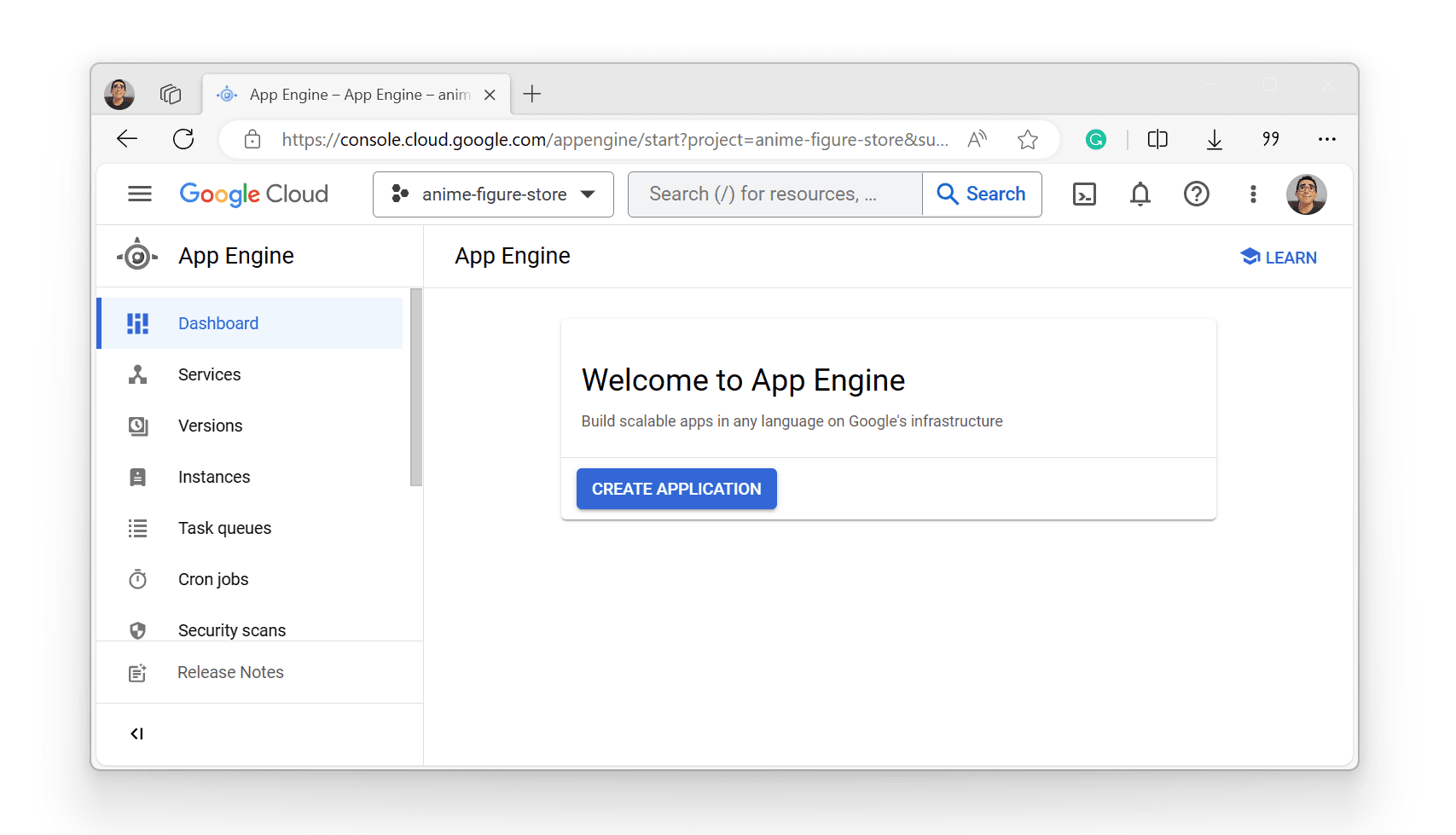Open the three-dot settings menu in console header
This screenshot has height=835, width=1456.
tap(1253, 194)
